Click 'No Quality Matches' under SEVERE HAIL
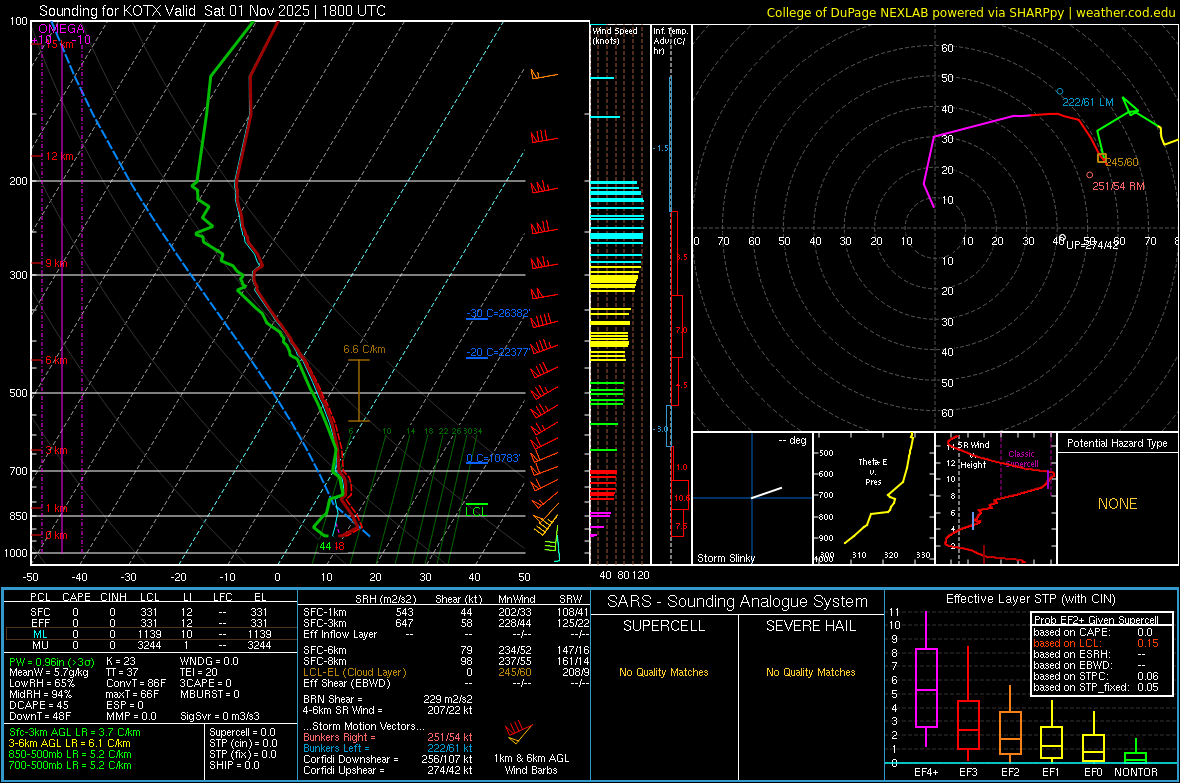The image size is (1180, 783). [x=810, y=672]
